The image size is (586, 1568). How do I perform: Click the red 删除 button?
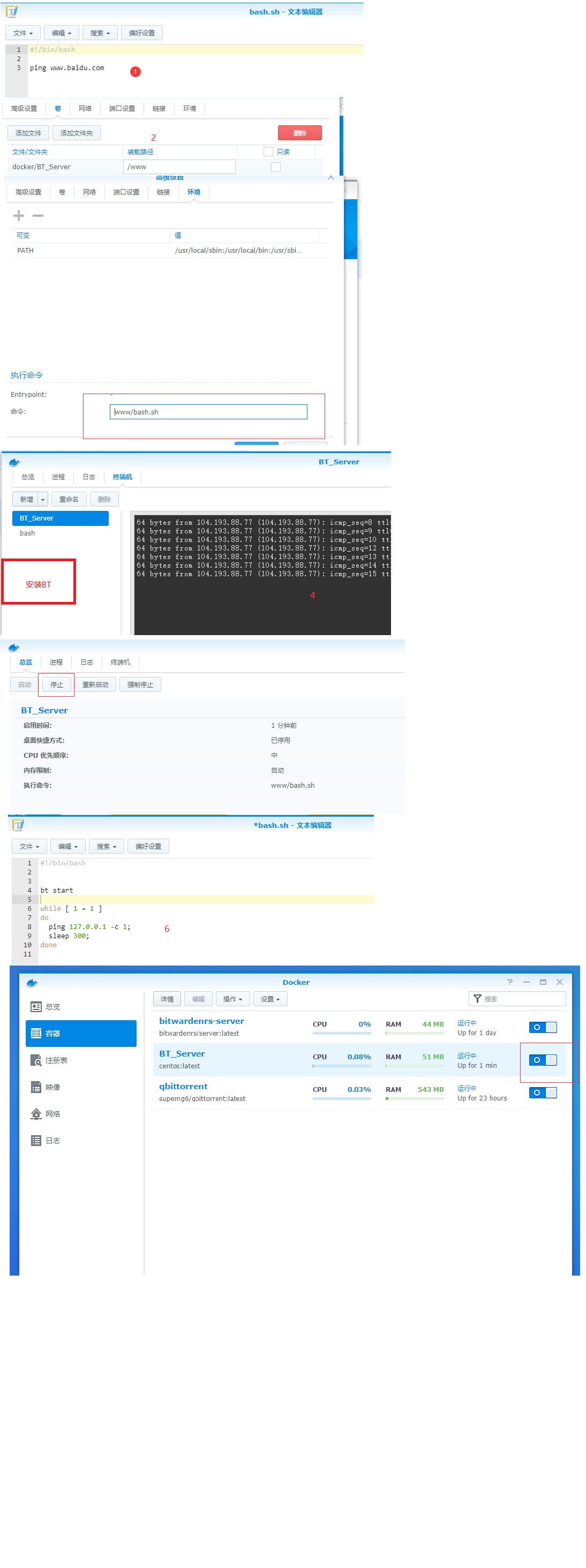300,133
